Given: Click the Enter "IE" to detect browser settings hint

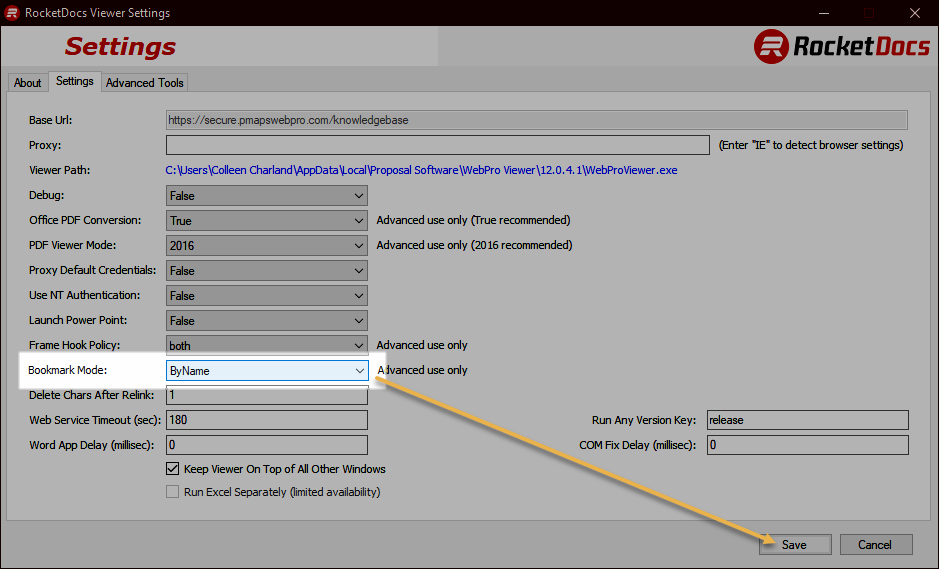Looking at the screenshot, I should [x=811, y=145].
